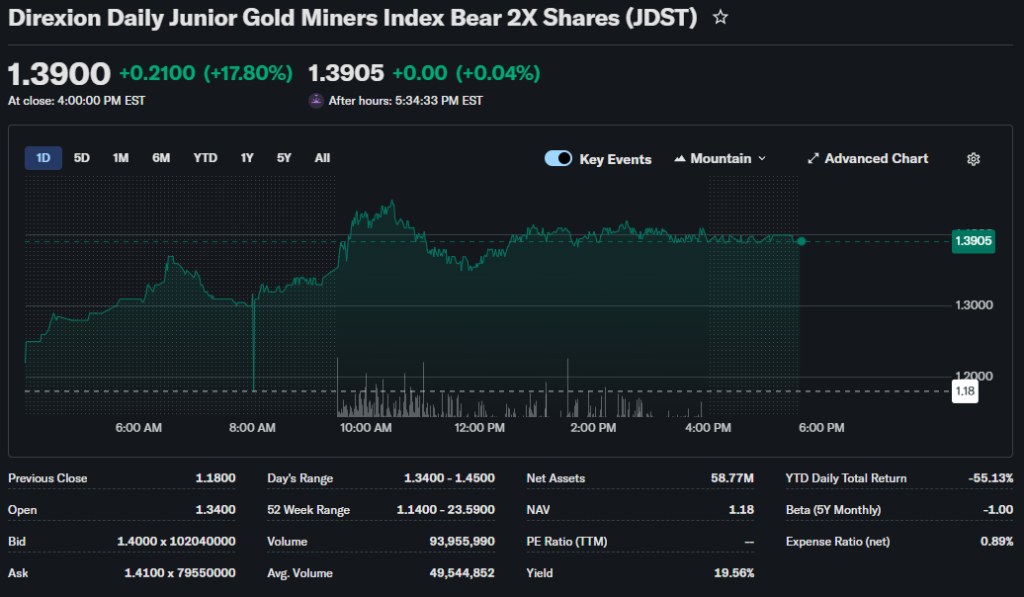Click the Expense Ratio (net) label
The height and width of the screenshot is (597, 1024).
[838, 541]
